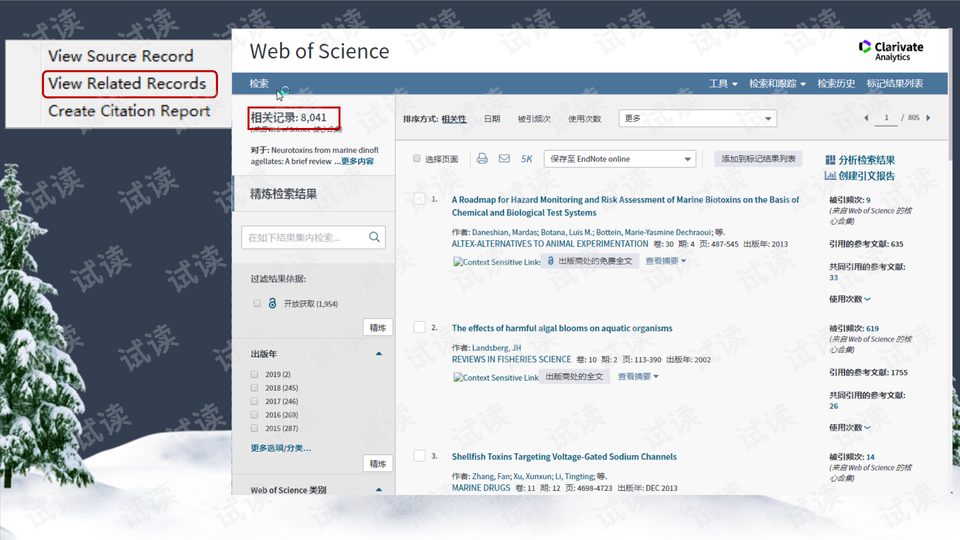Check the box for result 2
960x540 pixels.
pos(419,327)
